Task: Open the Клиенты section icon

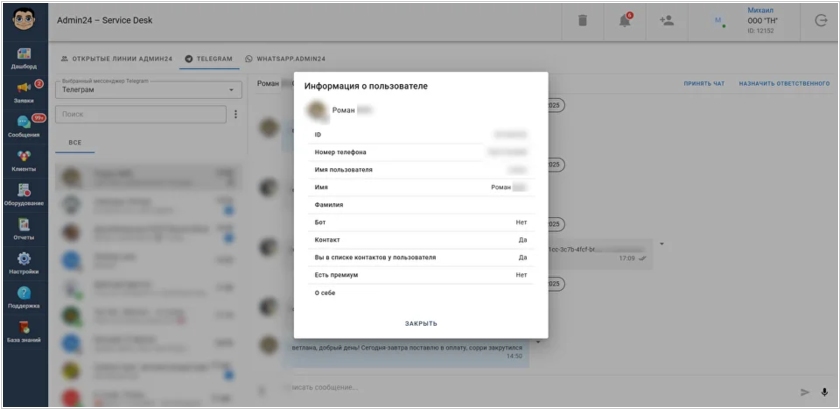Action: tap(24, 156)
